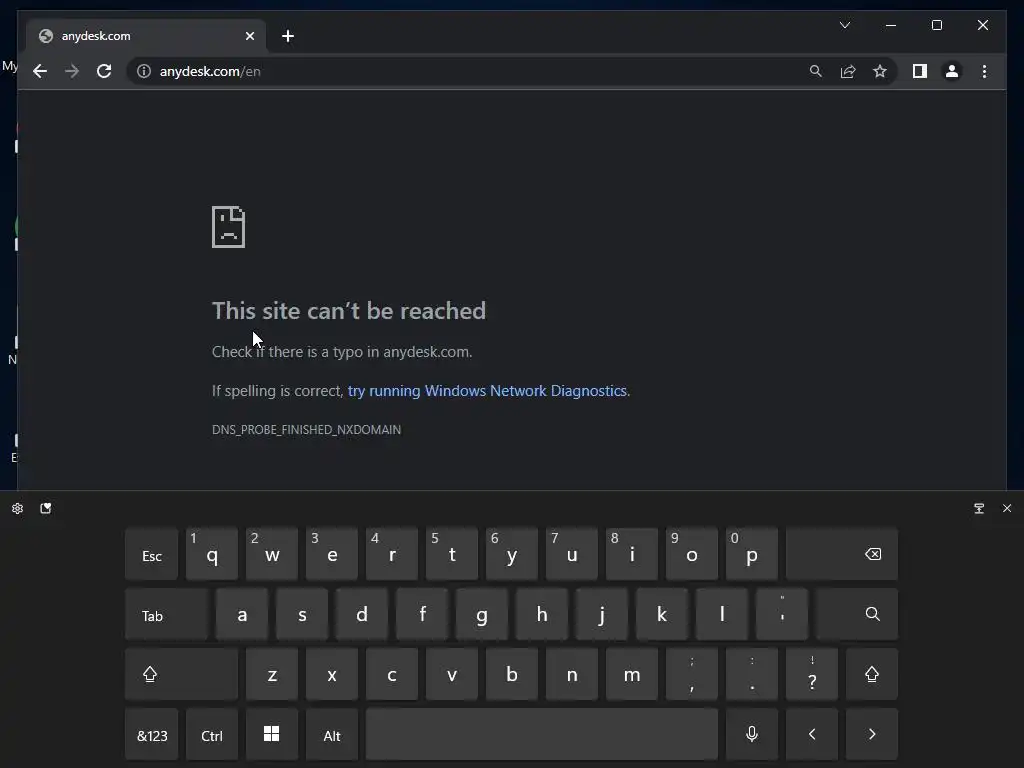Click the DNS_PROBE_FINISHED_NXDOMAIN error code
The image size is (1024, 768).
pyautogui.click(x=306, y=430)
